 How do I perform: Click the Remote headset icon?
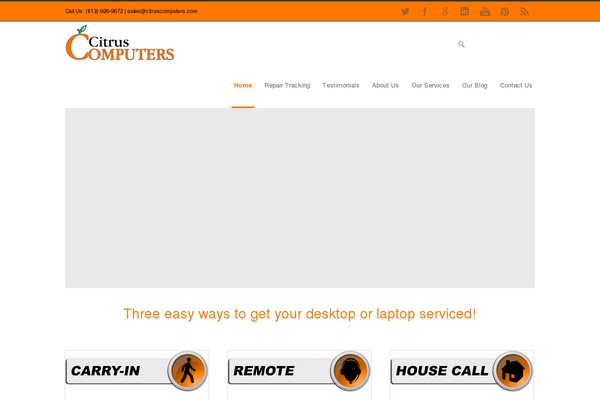350,371
